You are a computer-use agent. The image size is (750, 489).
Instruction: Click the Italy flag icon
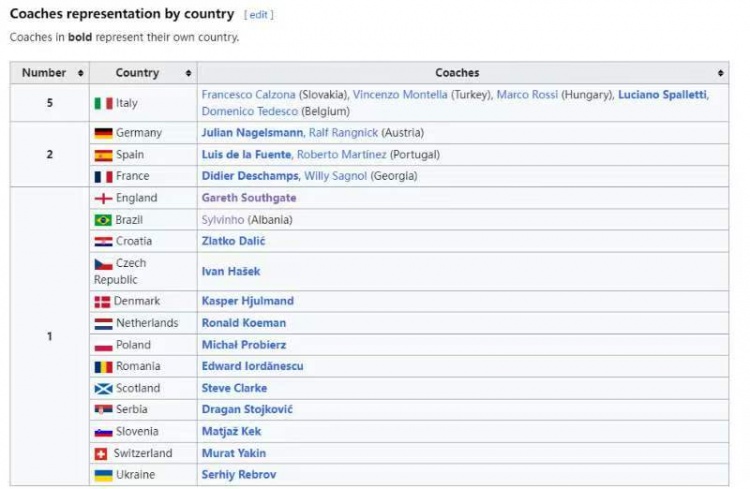tap(103, 103)
